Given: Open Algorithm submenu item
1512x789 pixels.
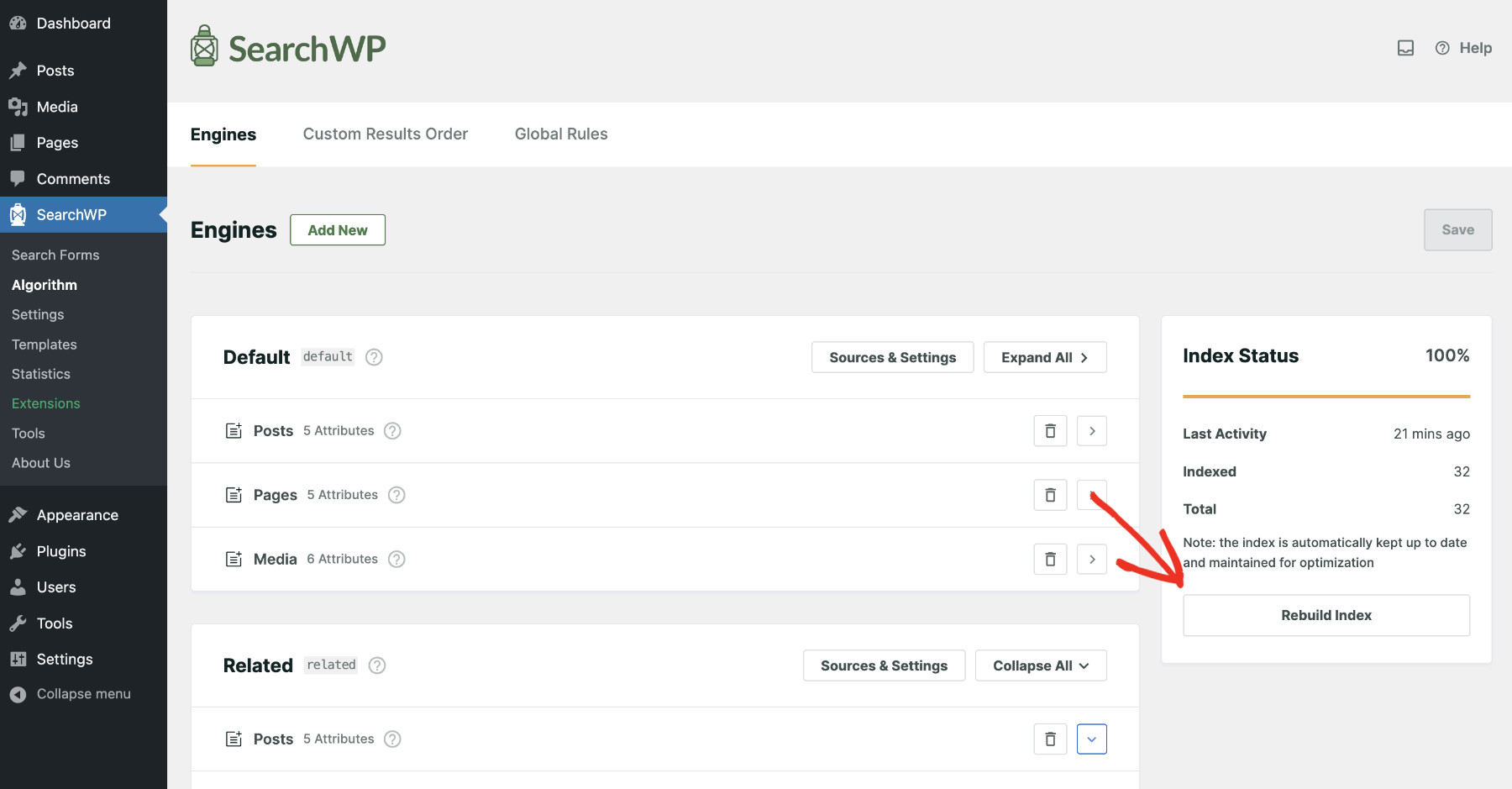Looking at the screenshot, I should click(45, 285).
